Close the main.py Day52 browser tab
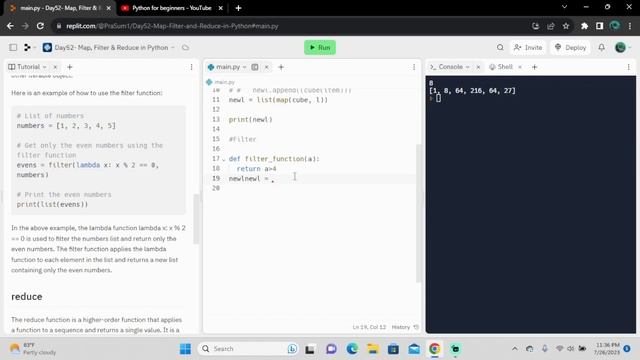 pyautogui.click(x=109, y=8)
